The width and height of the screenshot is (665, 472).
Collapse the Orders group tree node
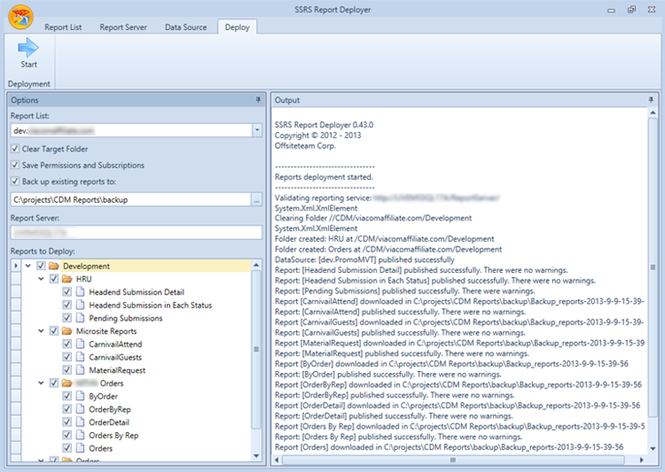pos(41,383)
